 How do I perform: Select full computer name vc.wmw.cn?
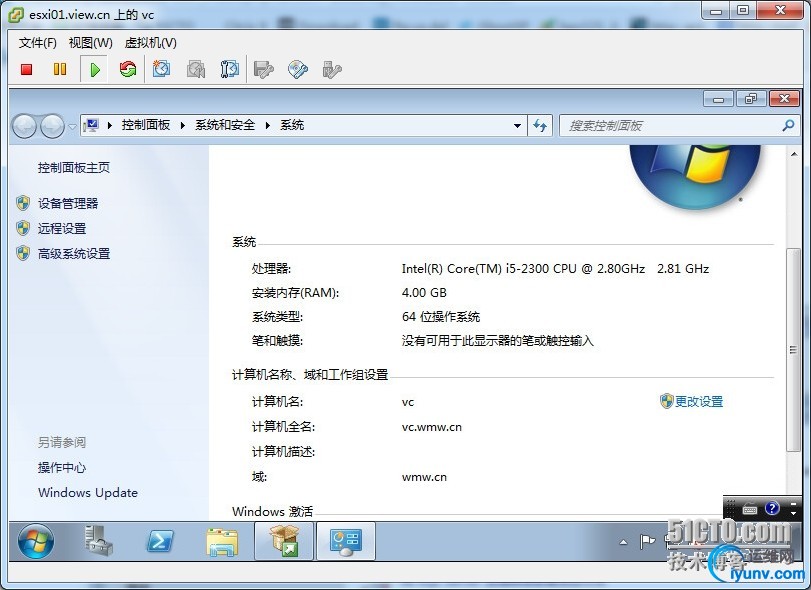click(x=432, y=427)
